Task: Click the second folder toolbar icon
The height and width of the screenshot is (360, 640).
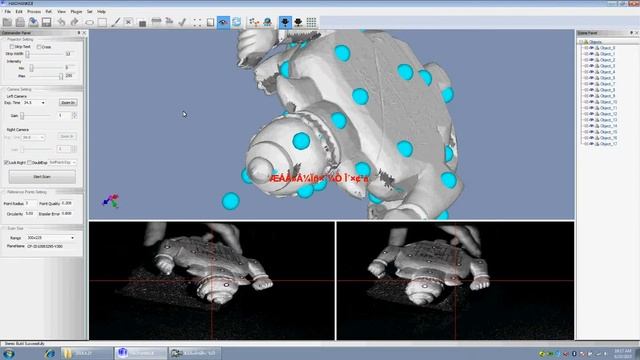Action: (20, 22)
